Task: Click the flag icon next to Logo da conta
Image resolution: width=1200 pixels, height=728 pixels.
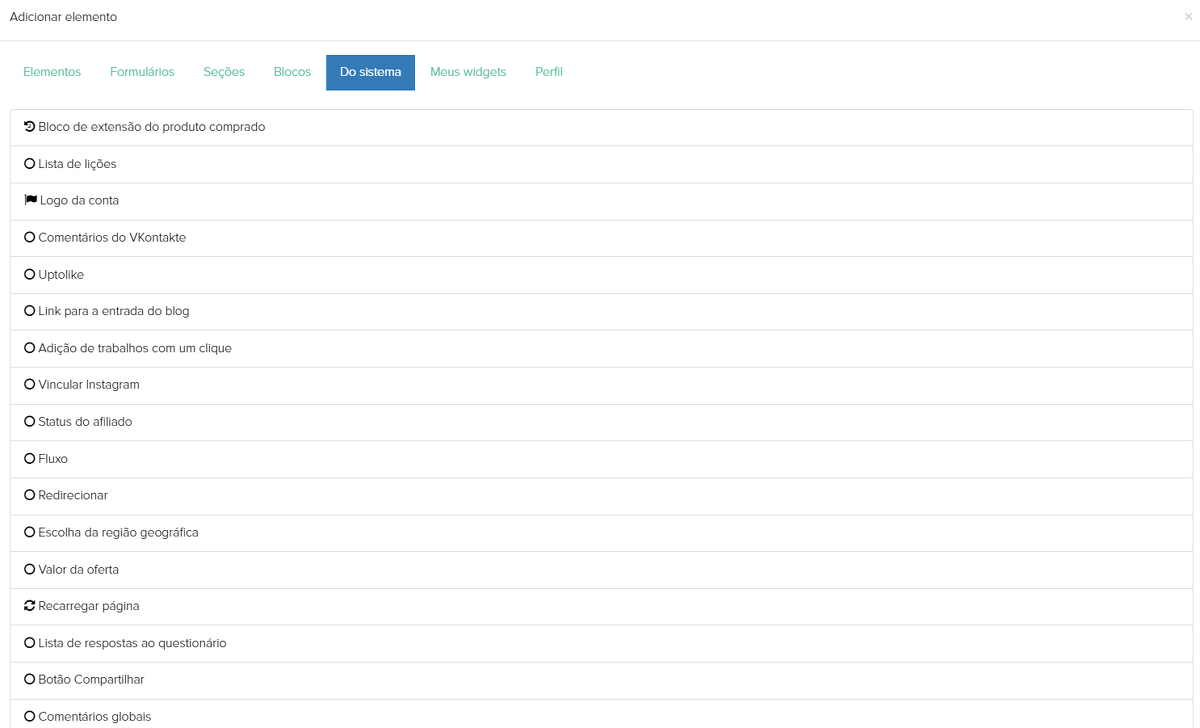Action: pyautogui.click(x=30, y=200)
